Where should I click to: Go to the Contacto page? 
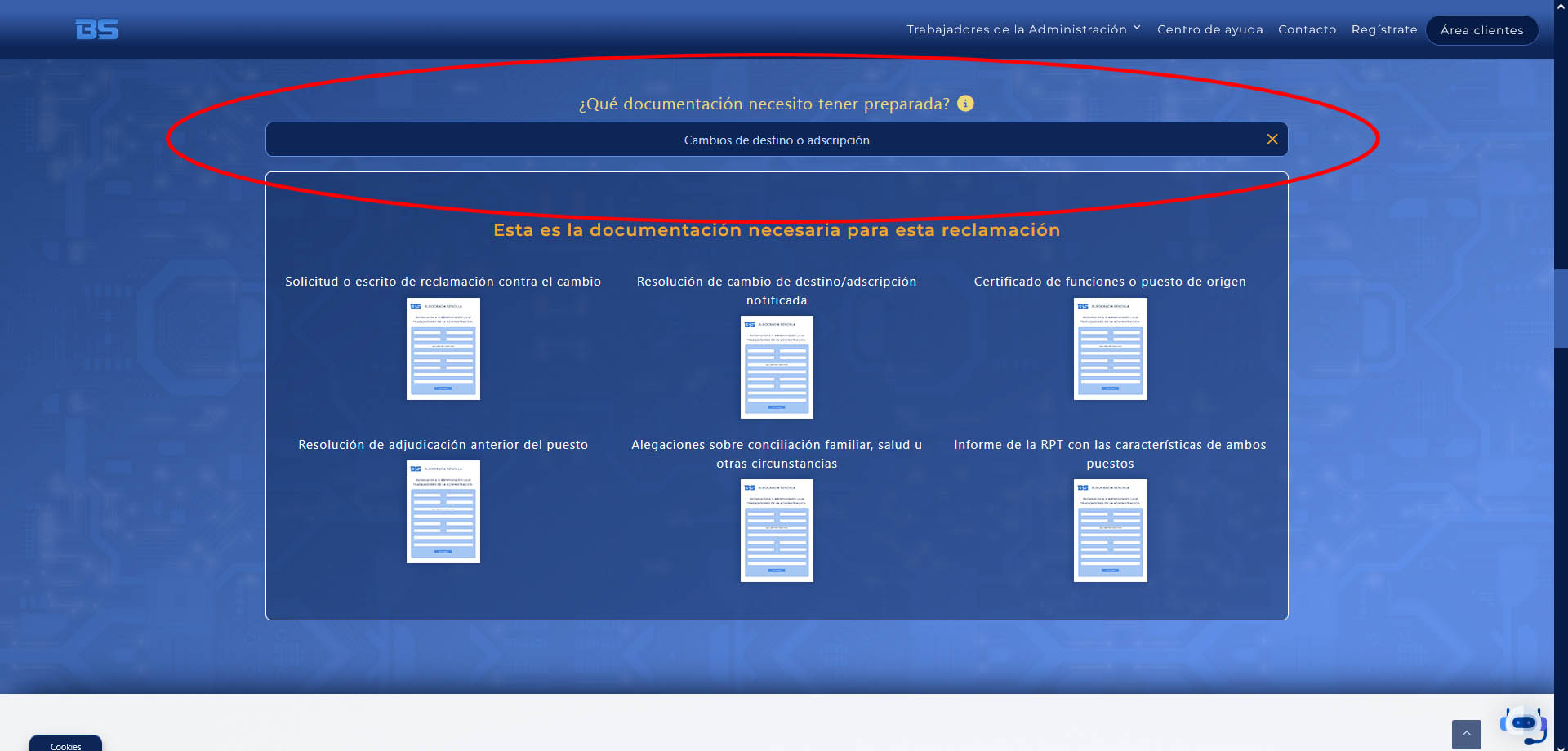pyautogui.click(x=1307, y=29)
